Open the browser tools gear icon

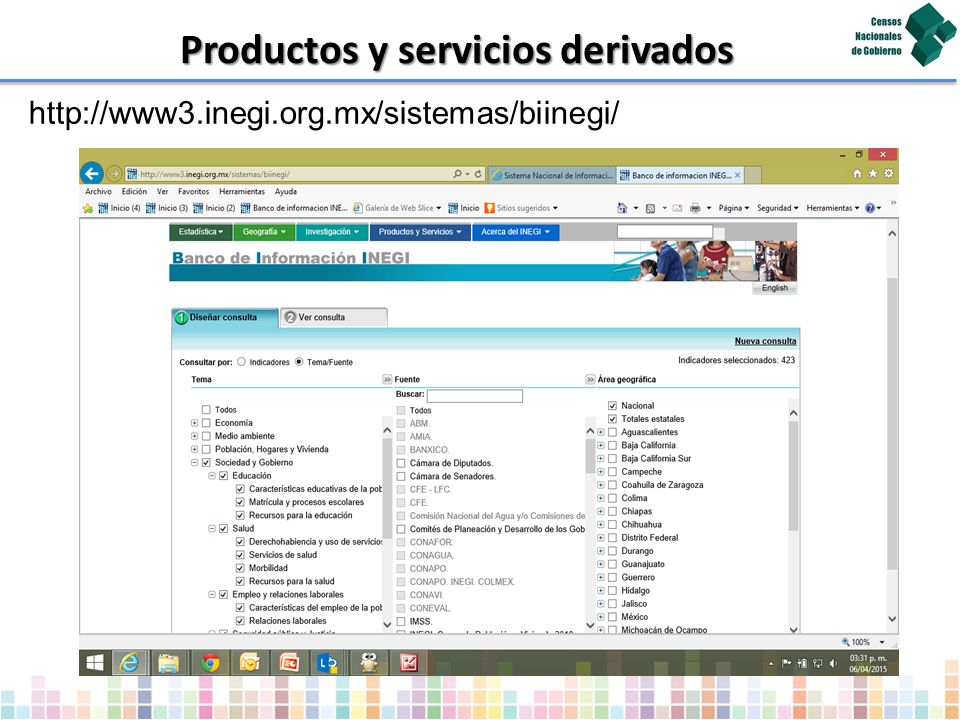pyautogui.click(x=889, y=174)
